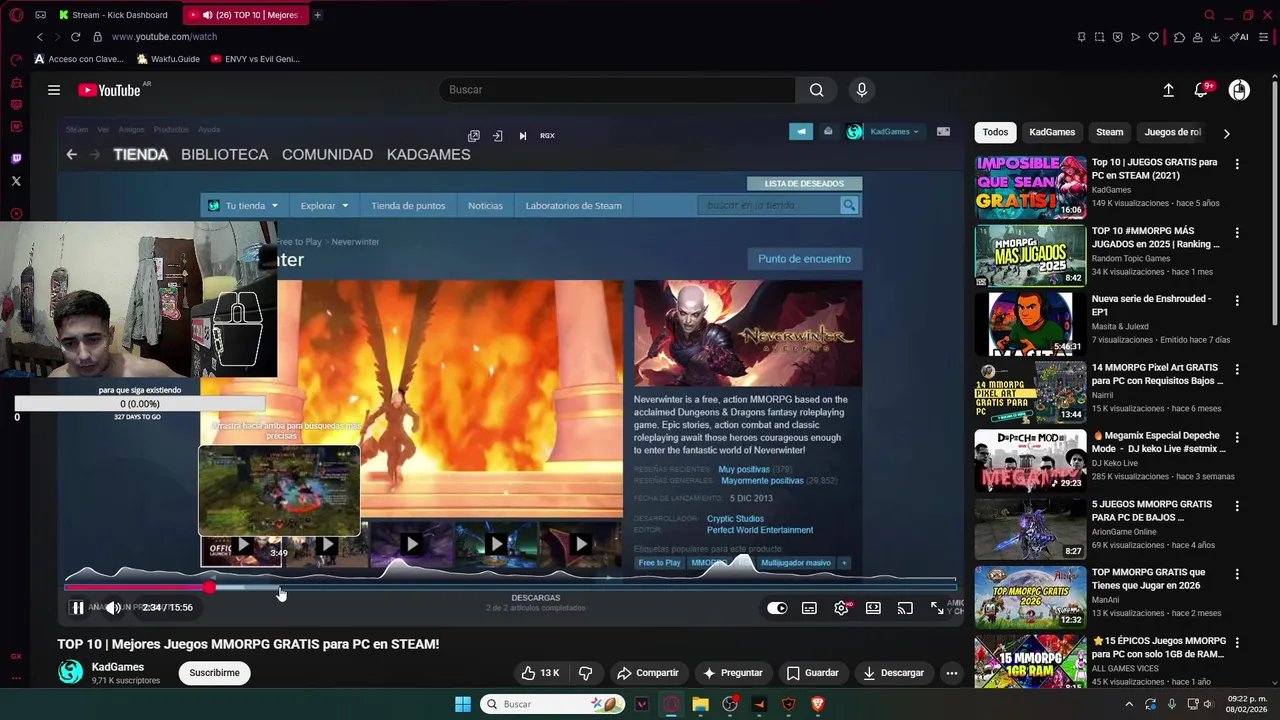1280x720 pixels.
Task: Open Opera extensions cube icon
Action: [1179, 37]
